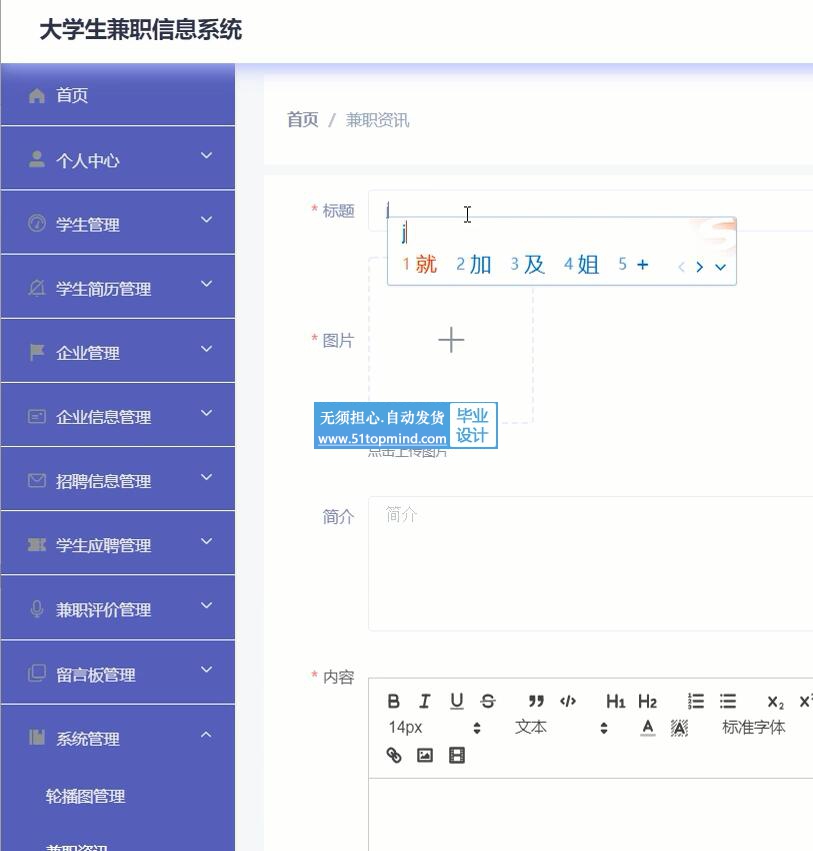Click the home icon beside 首页
This screenshot has width=813, height=851.
pyautogui.click(x=36, y=96)
